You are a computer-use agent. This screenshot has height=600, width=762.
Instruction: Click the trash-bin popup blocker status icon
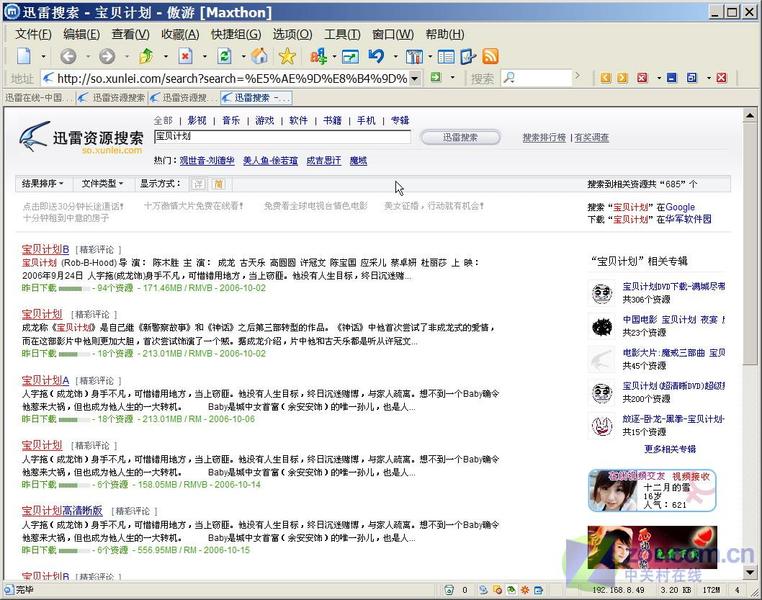[449, 590]
